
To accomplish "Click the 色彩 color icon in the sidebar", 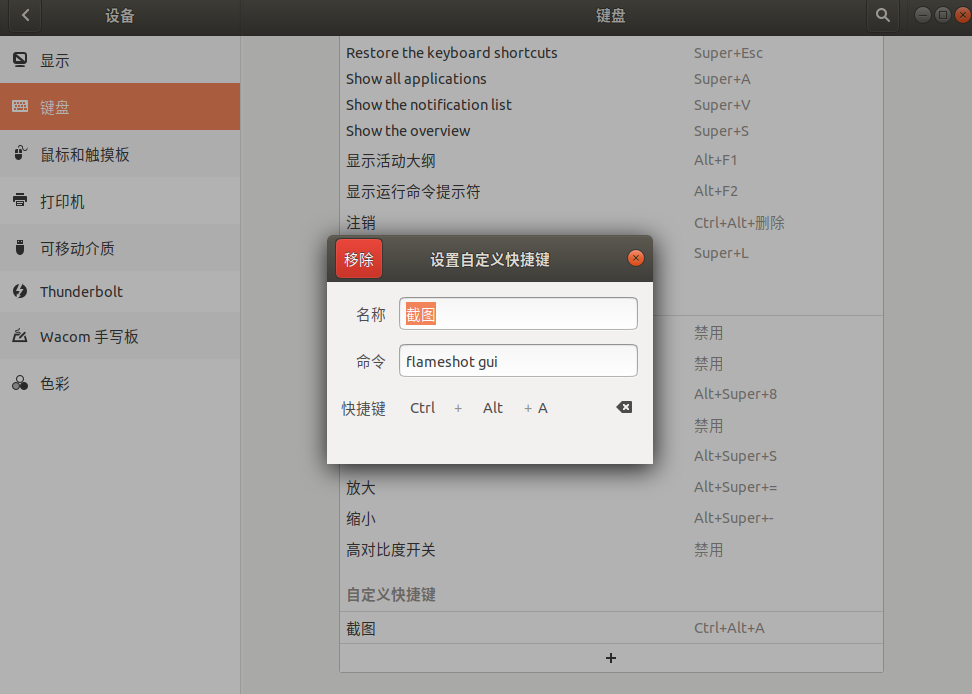I will [20, 383].
